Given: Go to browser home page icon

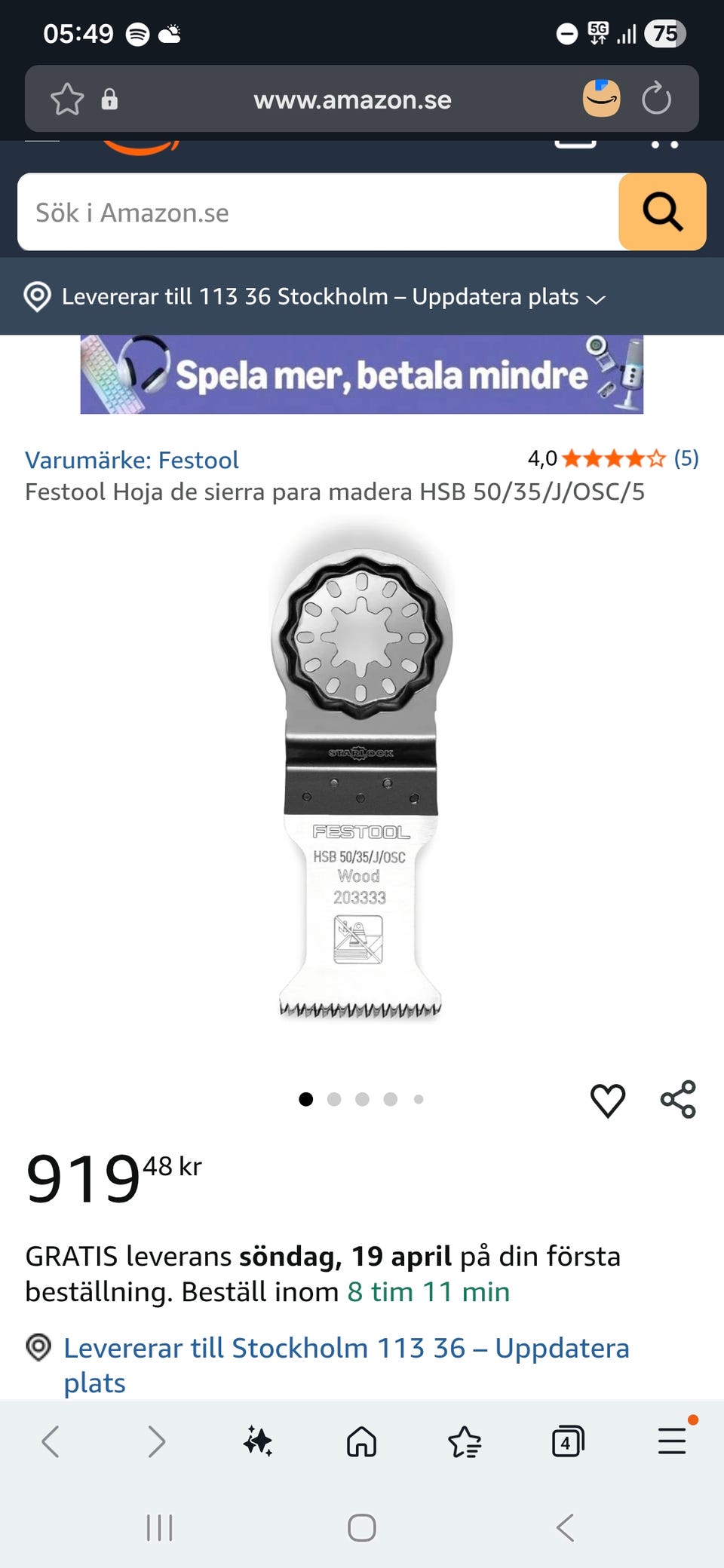Looking at the screenshot, I should pyautogui.click(x=362, y=1441).
